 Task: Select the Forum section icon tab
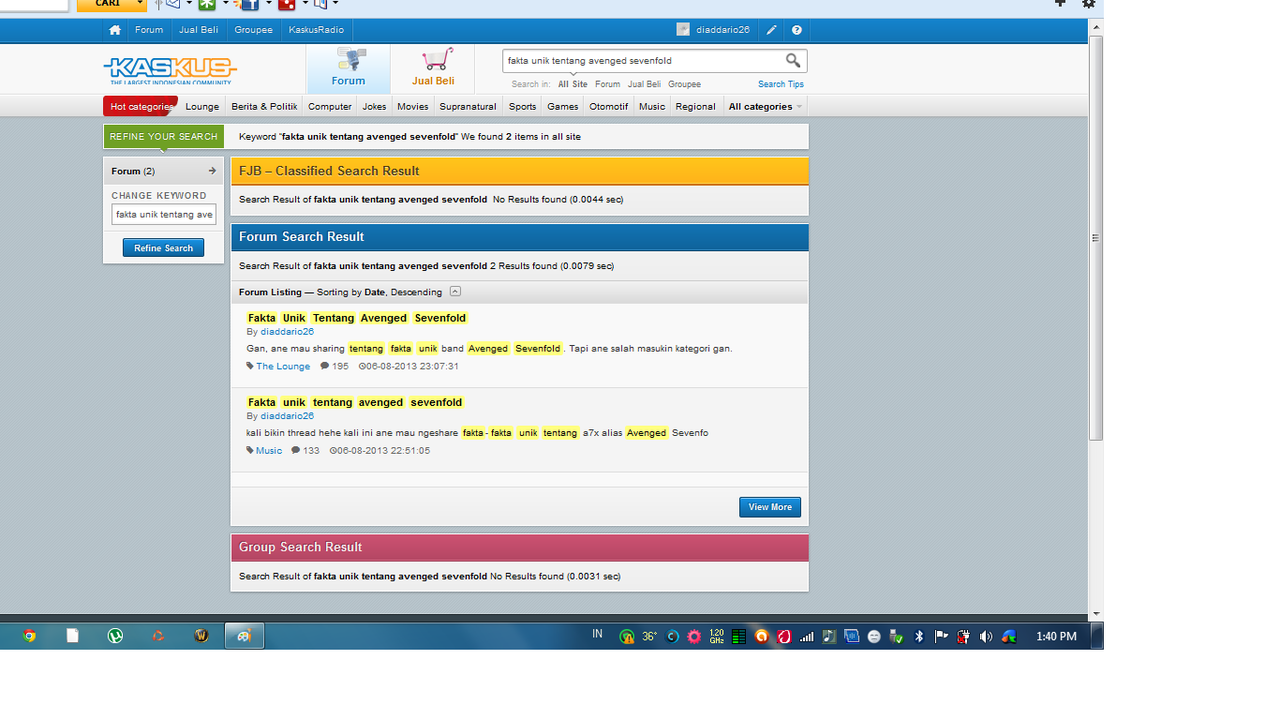coord(348,68)
